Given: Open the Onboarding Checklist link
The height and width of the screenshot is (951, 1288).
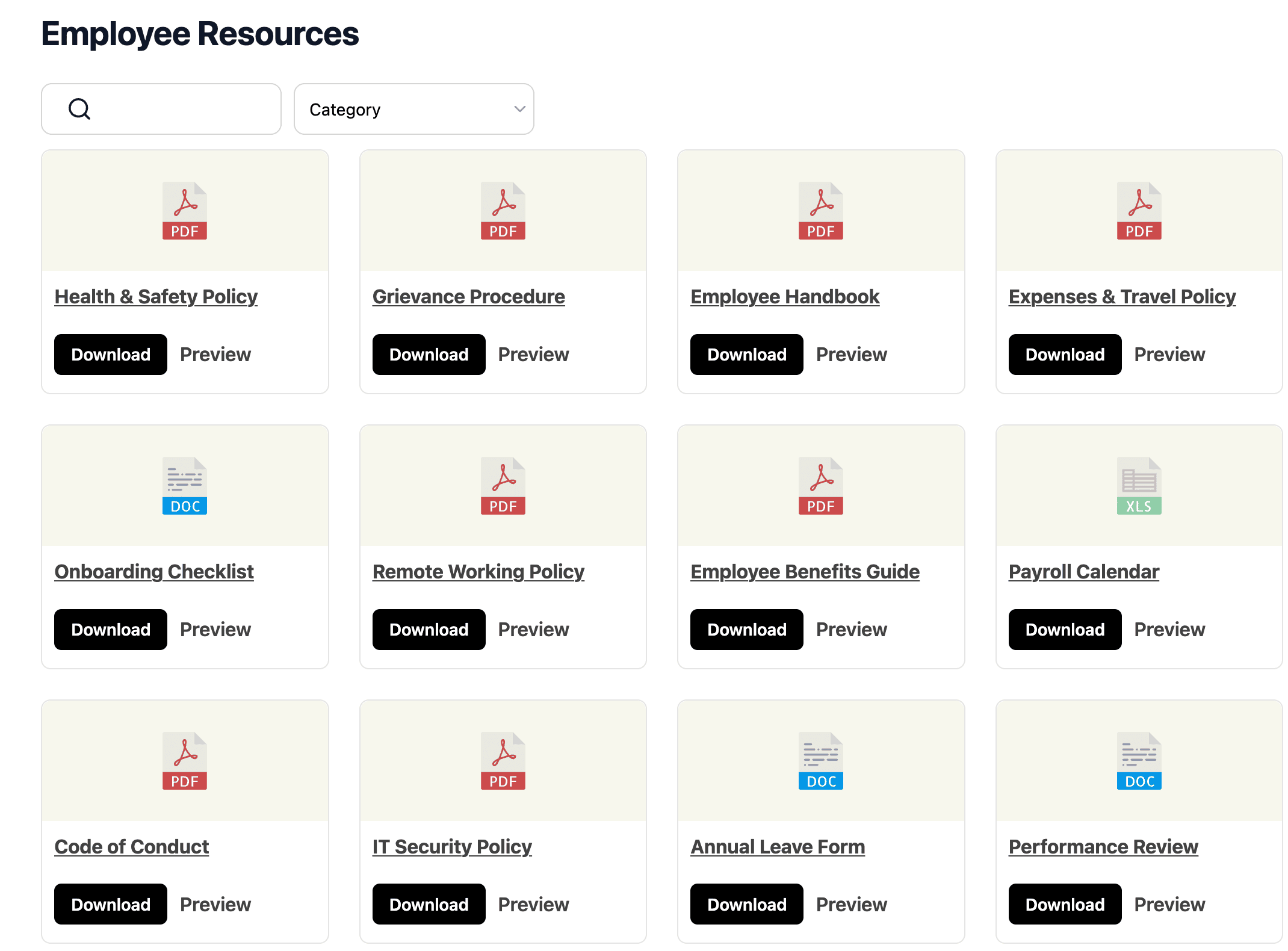Looking at the screenshot, I should coord(154,572).
